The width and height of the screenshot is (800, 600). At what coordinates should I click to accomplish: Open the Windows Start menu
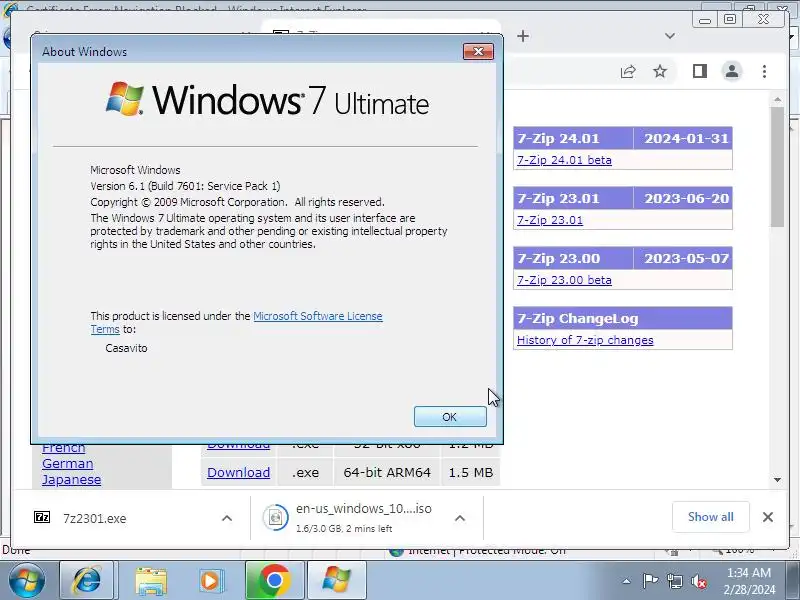pyautogui.click(x=27, y=581)
